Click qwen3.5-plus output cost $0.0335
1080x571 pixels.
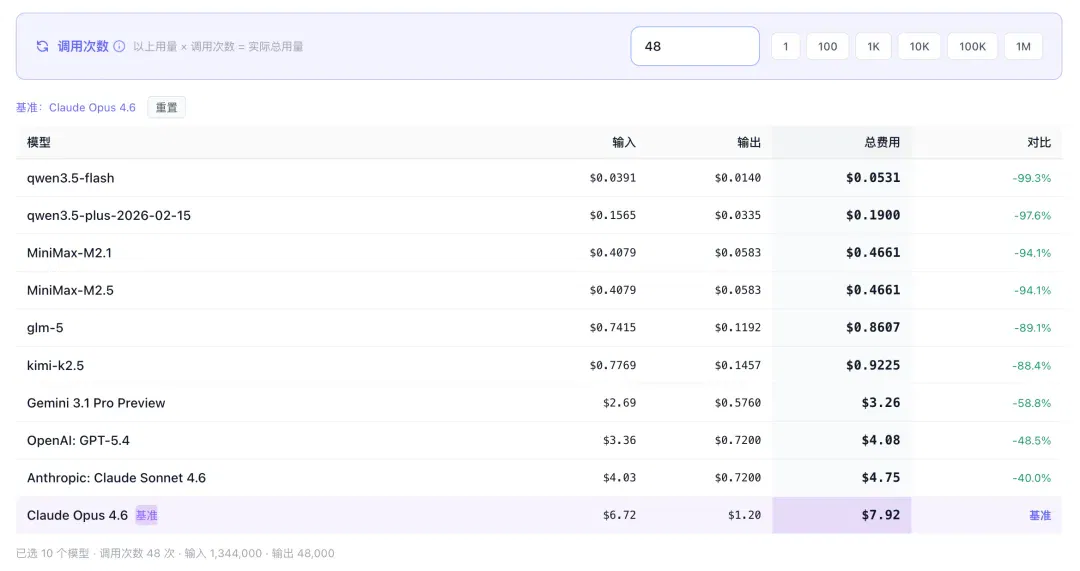[x=738, y=216]
